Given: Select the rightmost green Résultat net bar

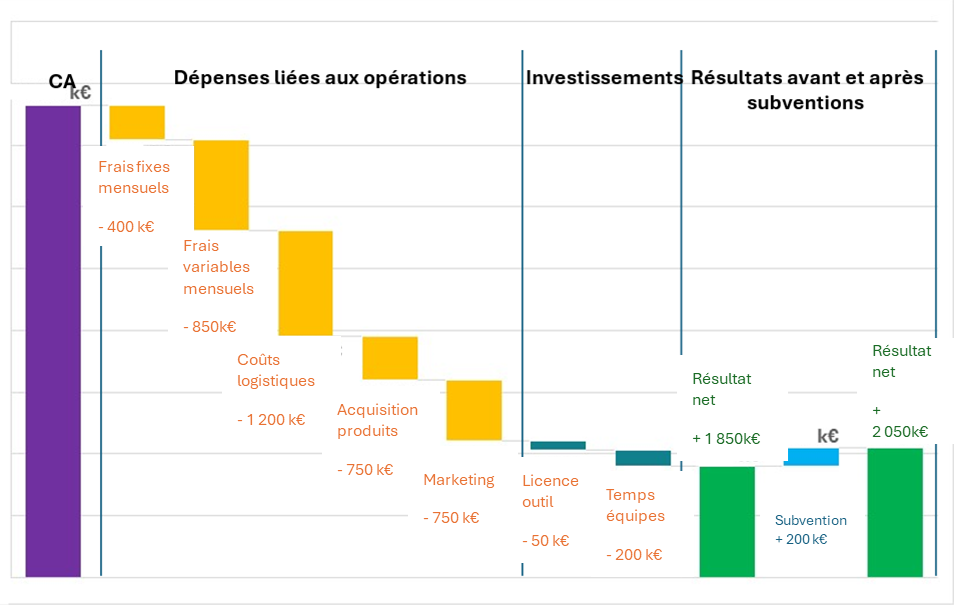Looking at the screenshot, I should (894, 512).
